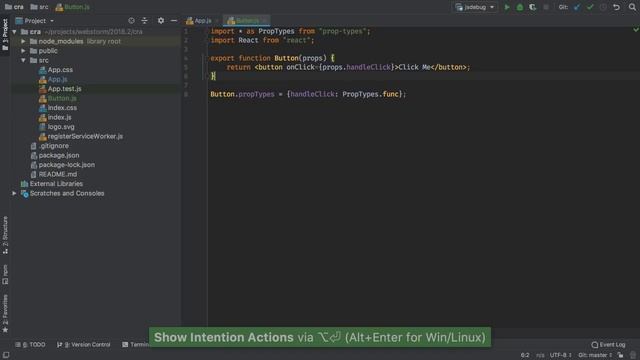Select External Libraries node
This screenshot has width=640, height=360.
(56, 184)
